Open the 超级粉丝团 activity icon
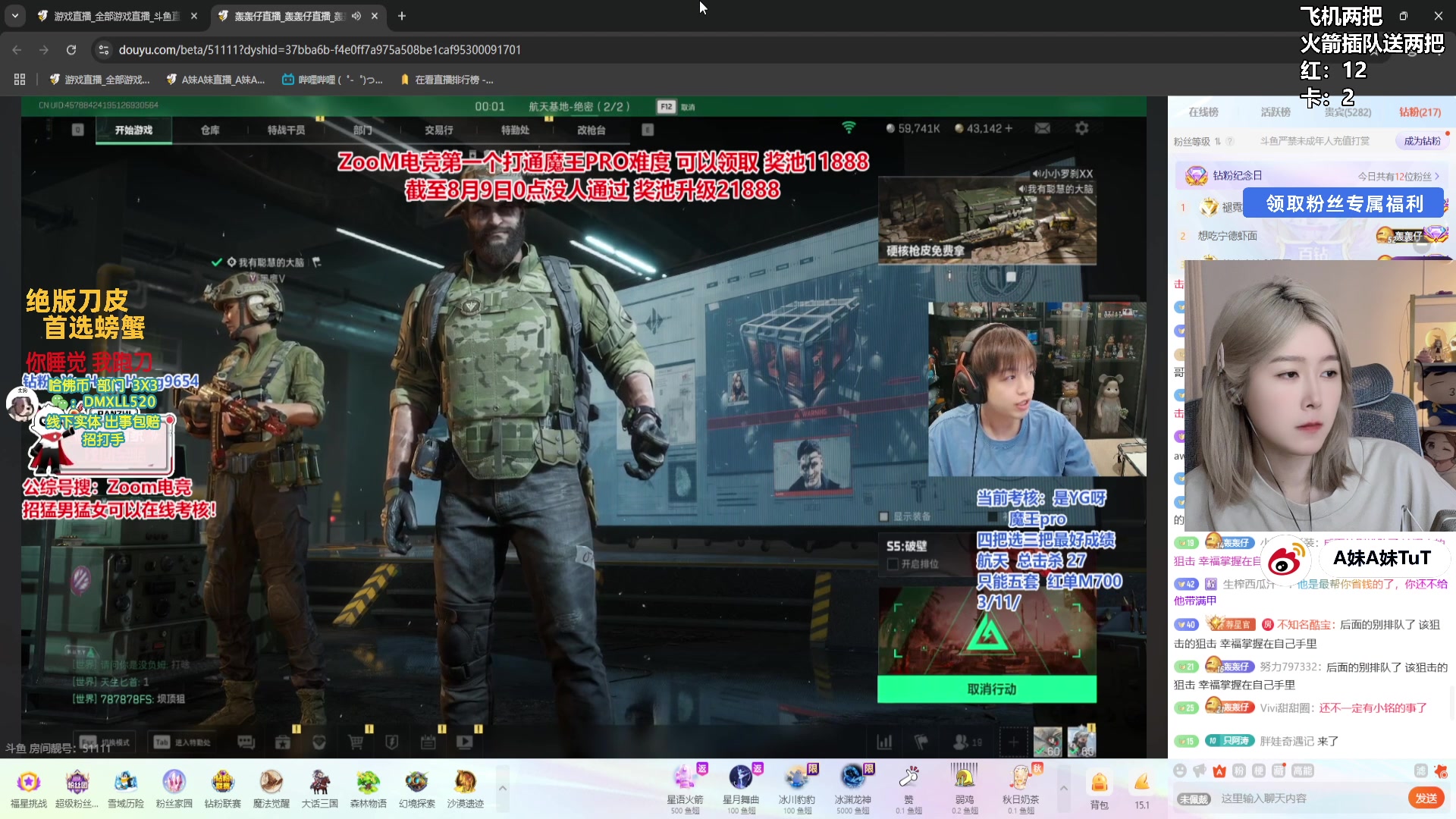Viewport: 1456px width, 819px height. (77, 789)
